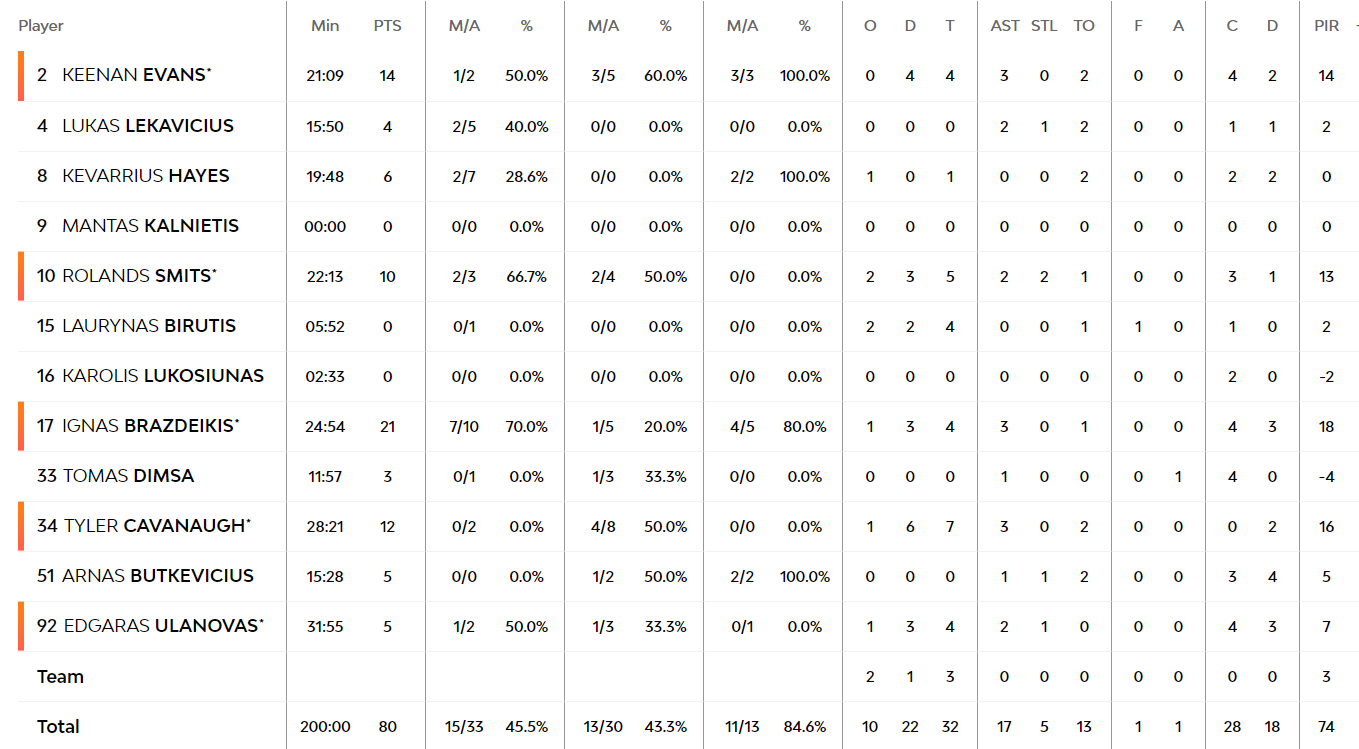1359x749 pixels.
Task: Sort by the Min column header
Action: (325, 26)
